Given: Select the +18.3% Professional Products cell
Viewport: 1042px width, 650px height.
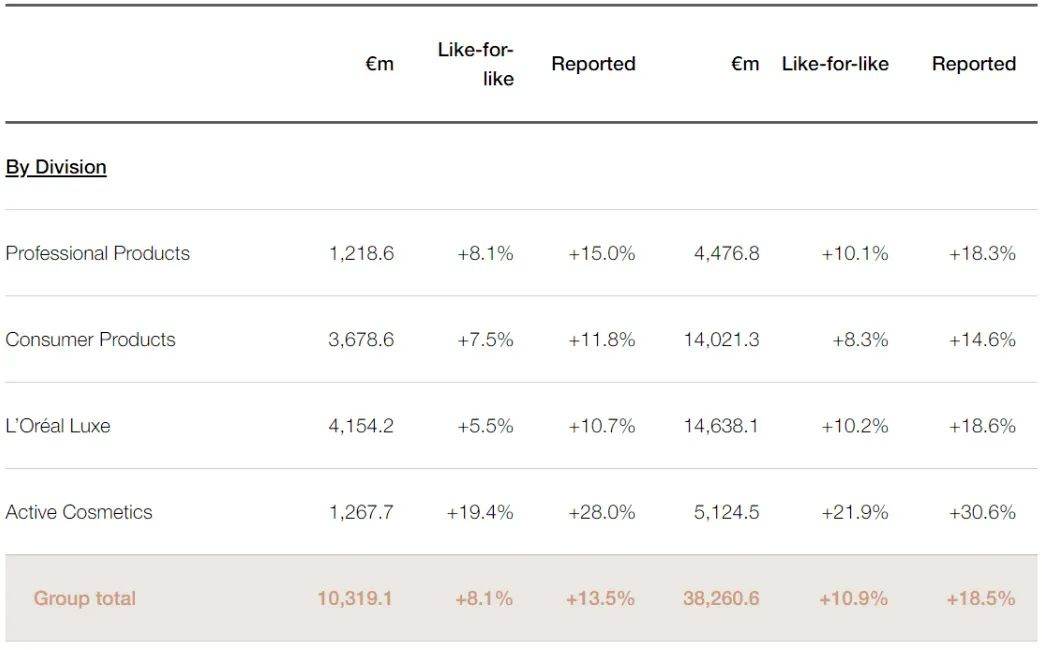Looking at the screenshot, I should tap(982, 253).
